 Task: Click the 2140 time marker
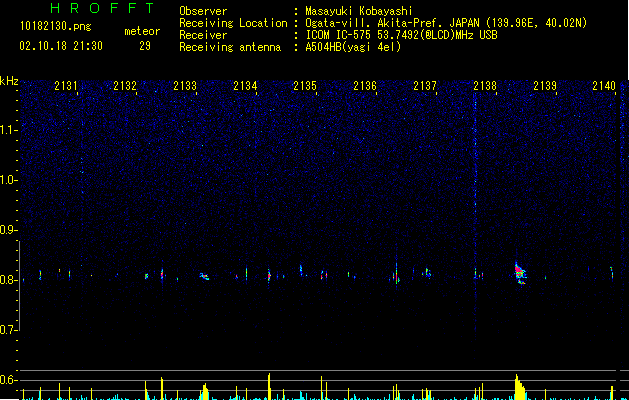click(604, 86)
